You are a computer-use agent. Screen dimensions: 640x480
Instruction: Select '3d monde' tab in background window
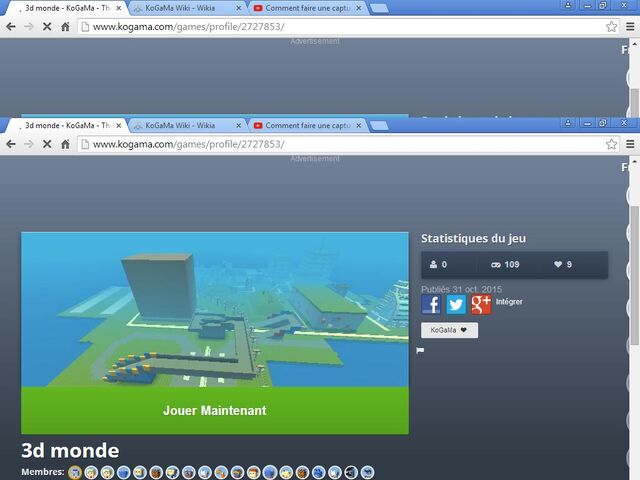[x=65, y=8]
